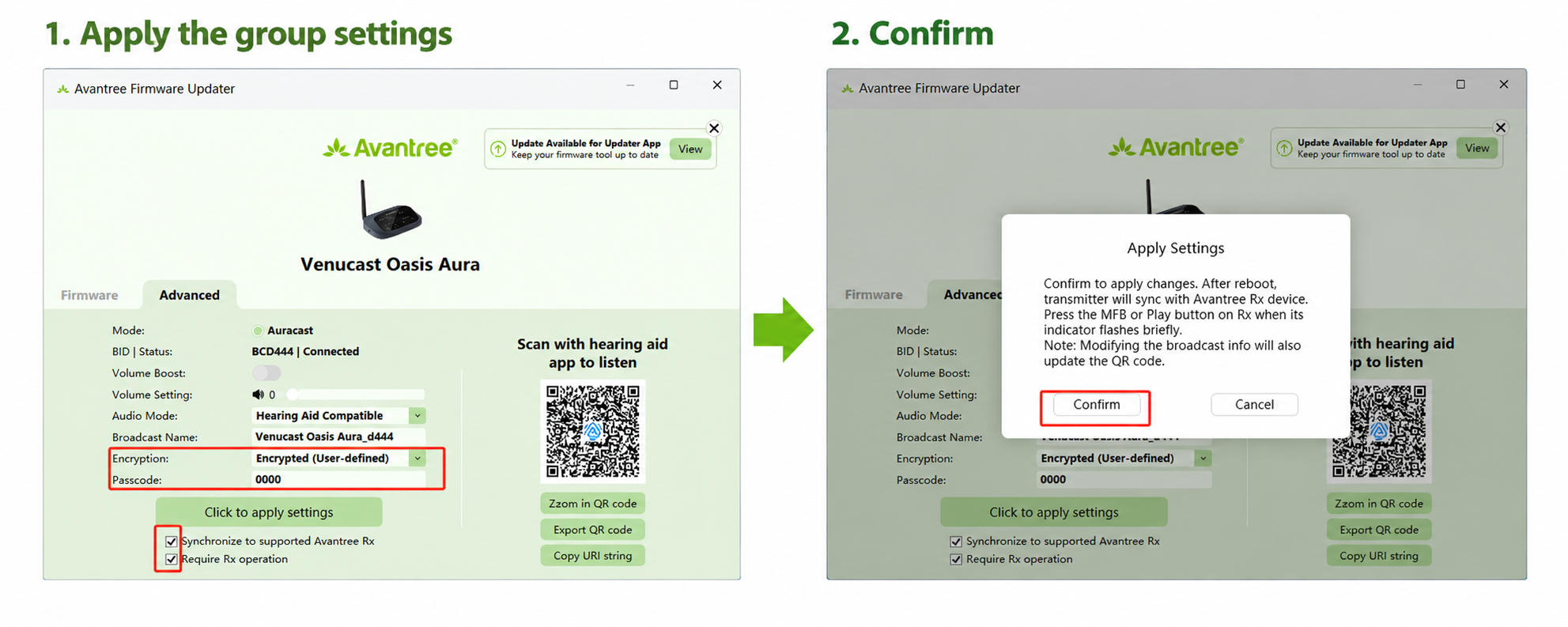Click the update arrow icon in step 2 banner
This screenshot has height=627, width=1568.
pos(1284,148)
